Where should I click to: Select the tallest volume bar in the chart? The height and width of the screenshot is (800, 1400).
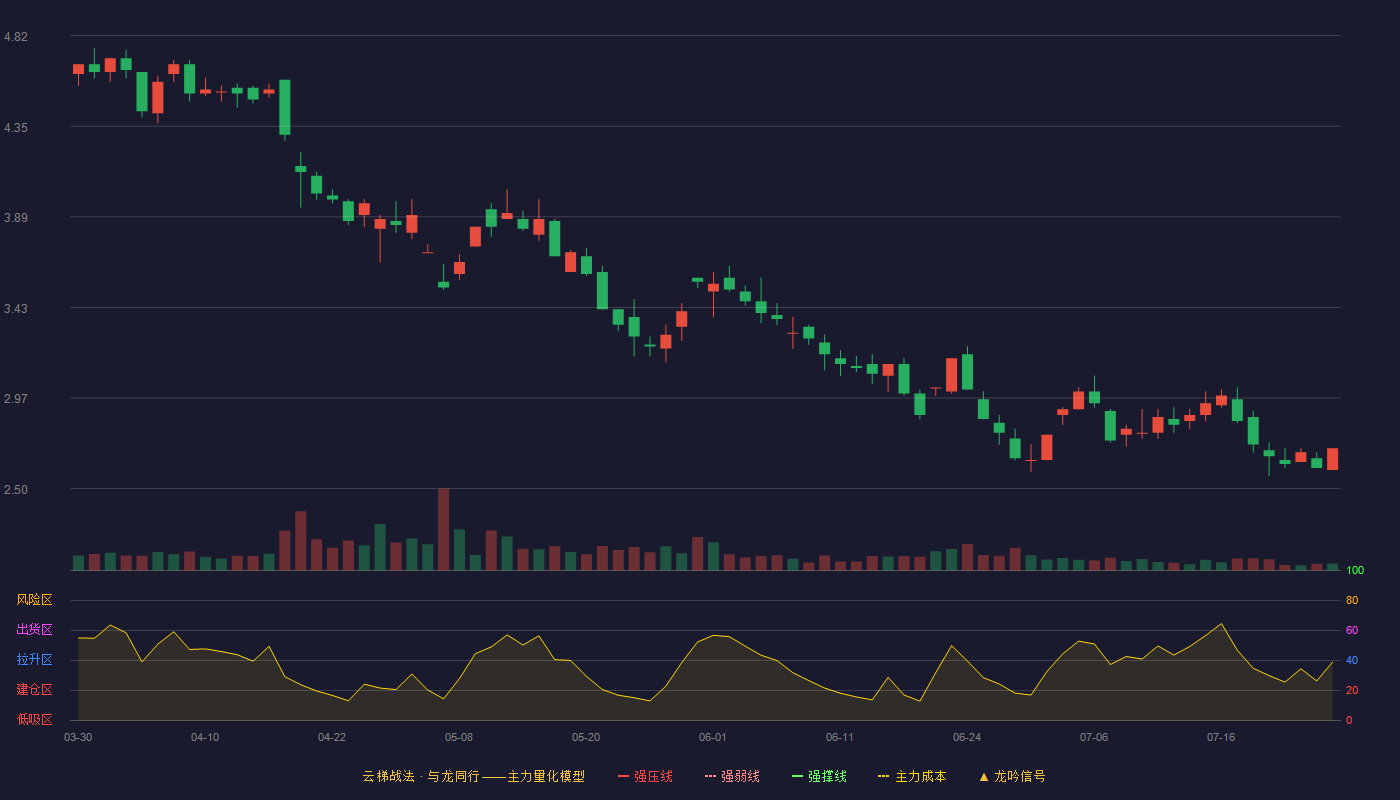point(443,529)
